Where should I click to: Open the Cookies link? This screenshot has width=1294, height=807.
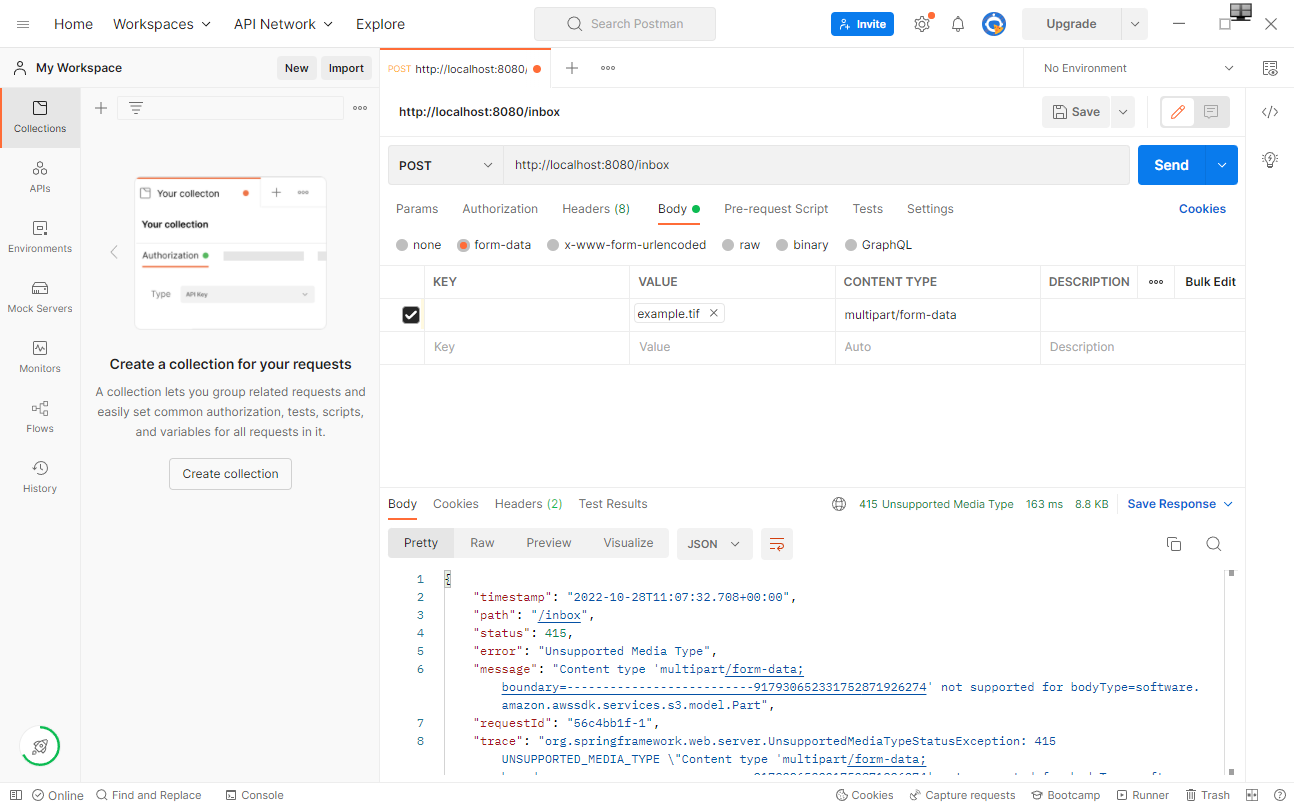pyautogui.click(x=1202, y=209)
